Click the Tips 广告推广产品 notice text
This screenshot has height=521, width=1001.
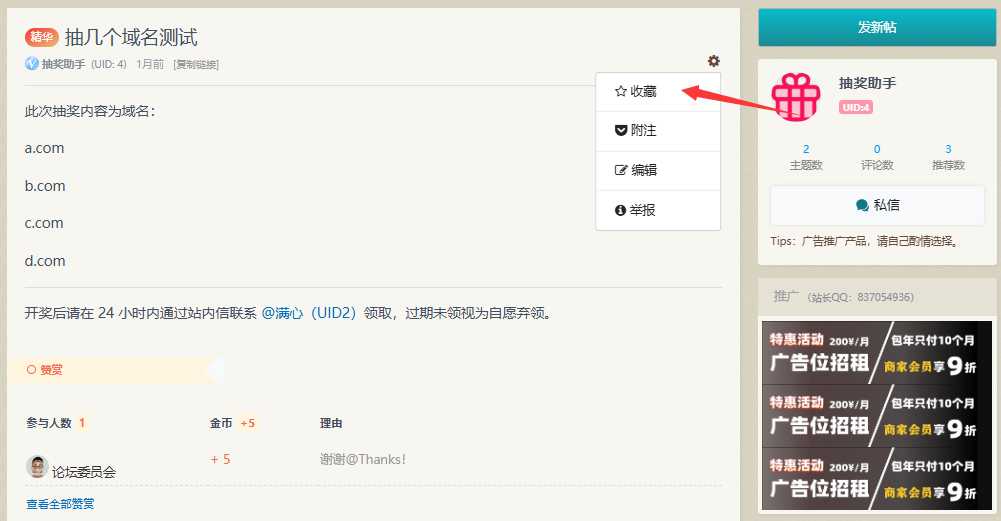click(x=866, y=241)
